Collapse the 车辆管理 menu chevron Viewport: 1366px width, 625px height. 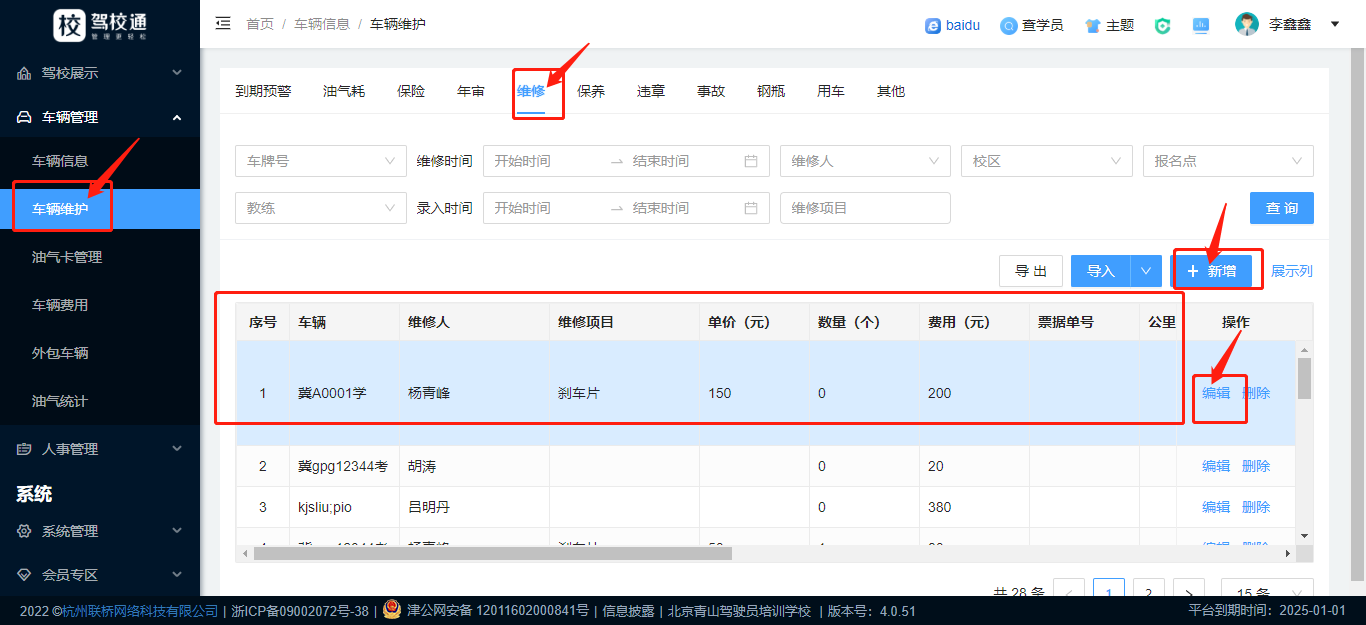(177, 117)
